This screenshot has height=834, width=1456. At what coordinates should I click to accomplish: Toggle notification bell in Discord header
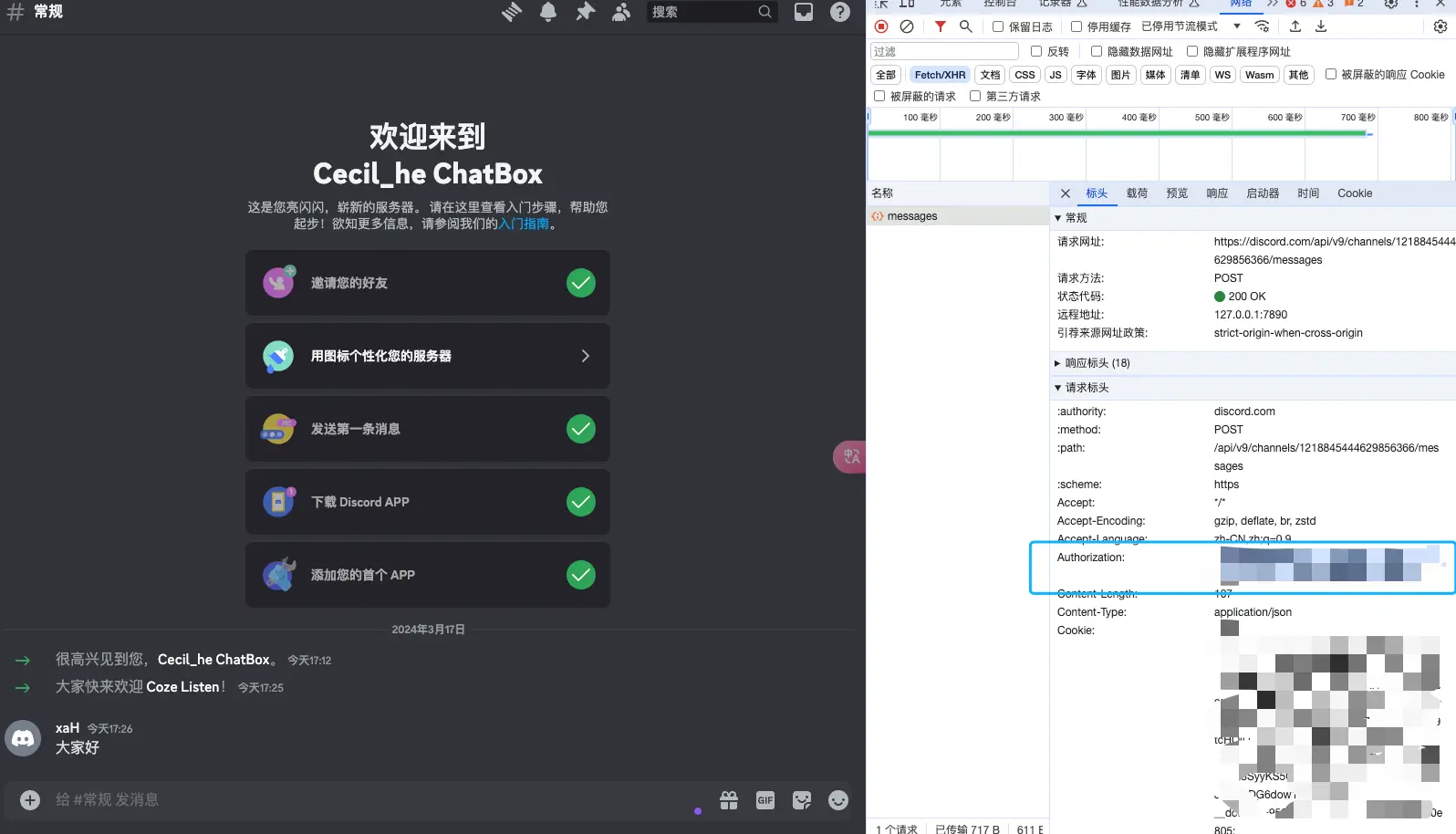click(548, 12)
